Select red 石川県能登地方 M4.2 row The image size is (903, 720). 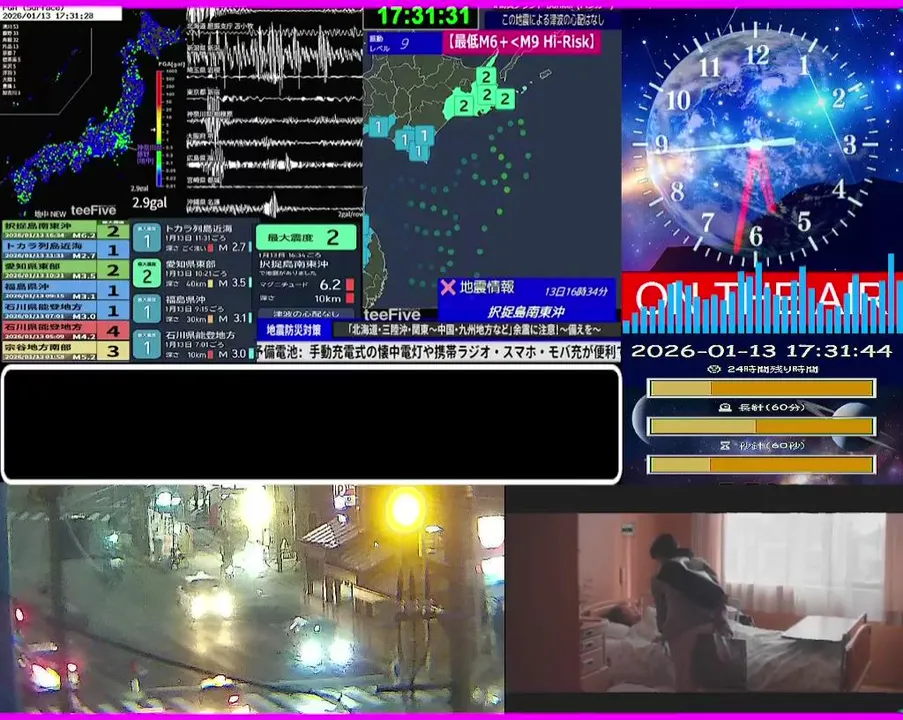click(65, 331)
